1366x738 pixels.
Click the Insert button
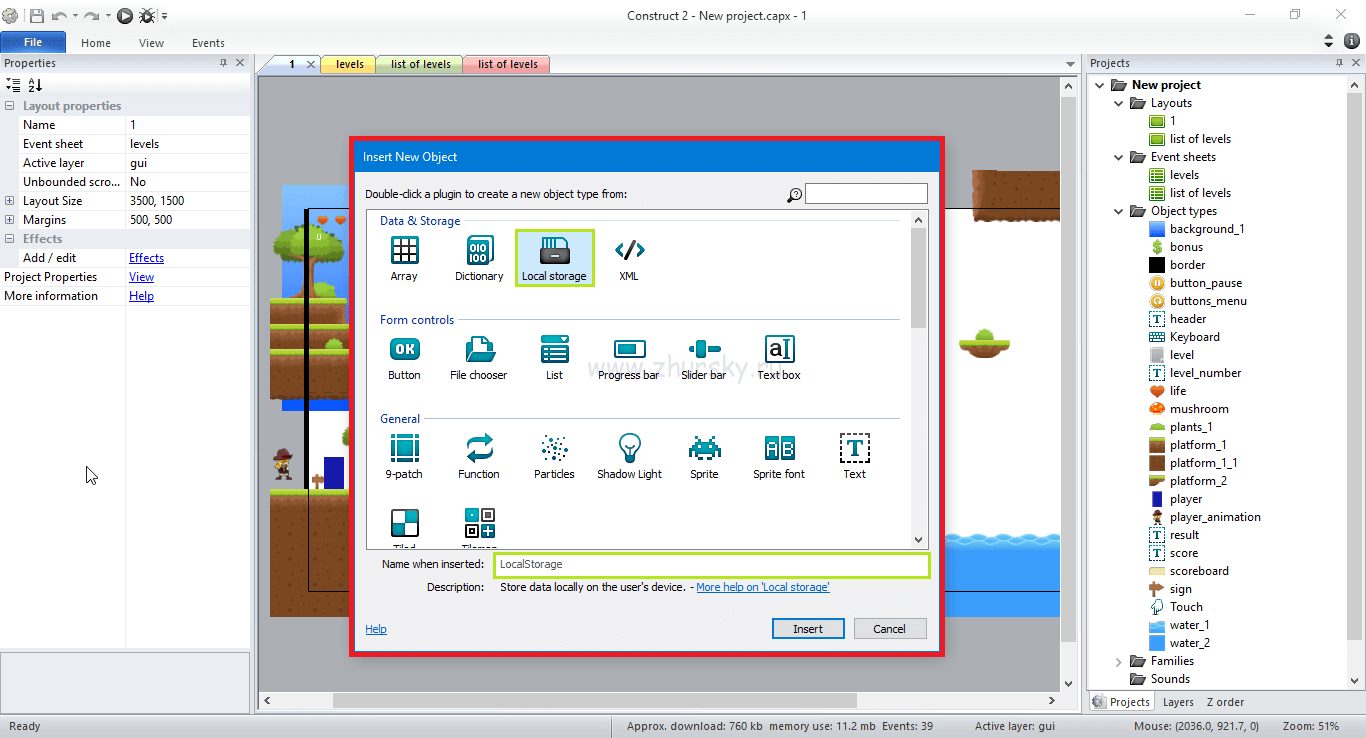(x=808, y=629)
